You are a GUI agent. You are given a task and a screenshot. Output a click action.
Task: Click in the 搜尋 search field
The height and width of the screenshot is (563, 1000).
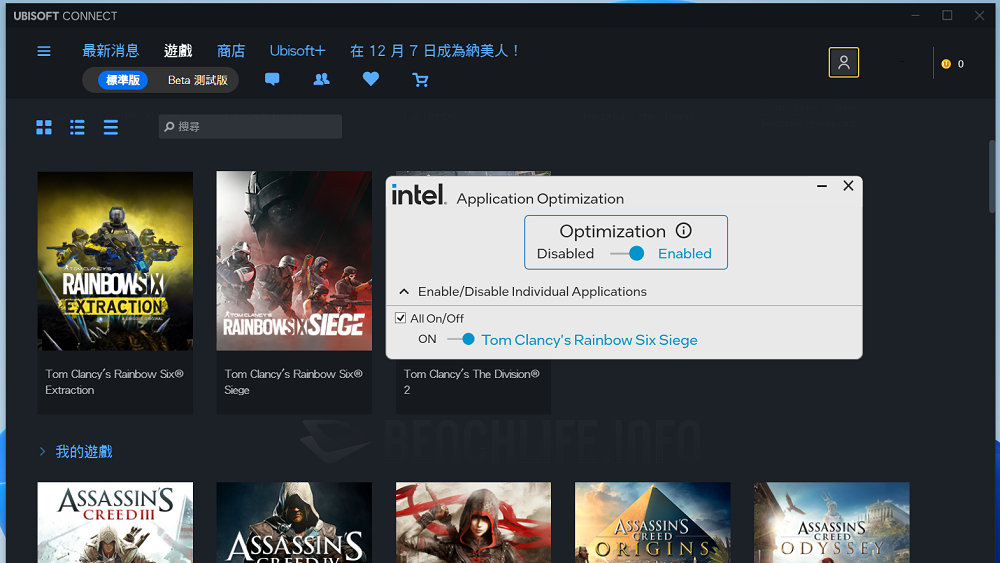click(x=250, y=126)
